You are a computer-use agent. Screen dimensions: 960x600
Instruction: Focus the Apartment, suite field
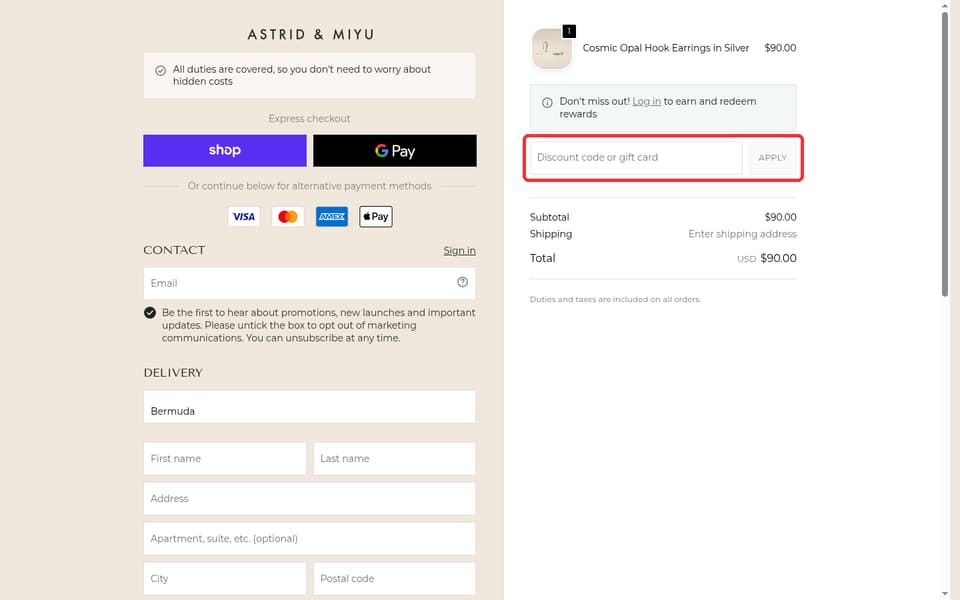[x=309, y=539]
